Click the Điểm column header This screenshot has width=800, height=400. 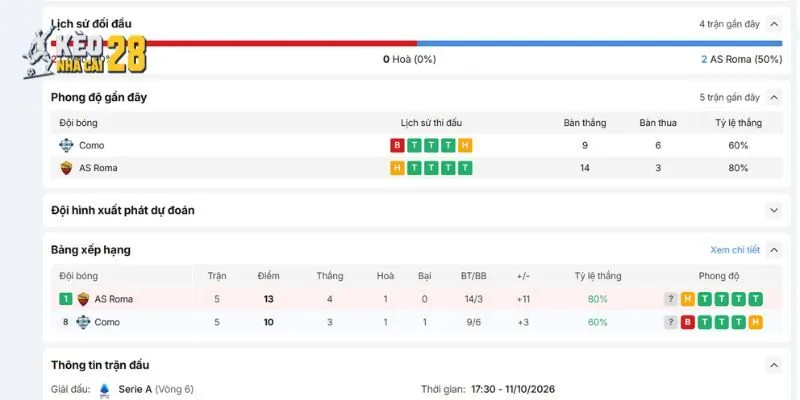[268, 276]
